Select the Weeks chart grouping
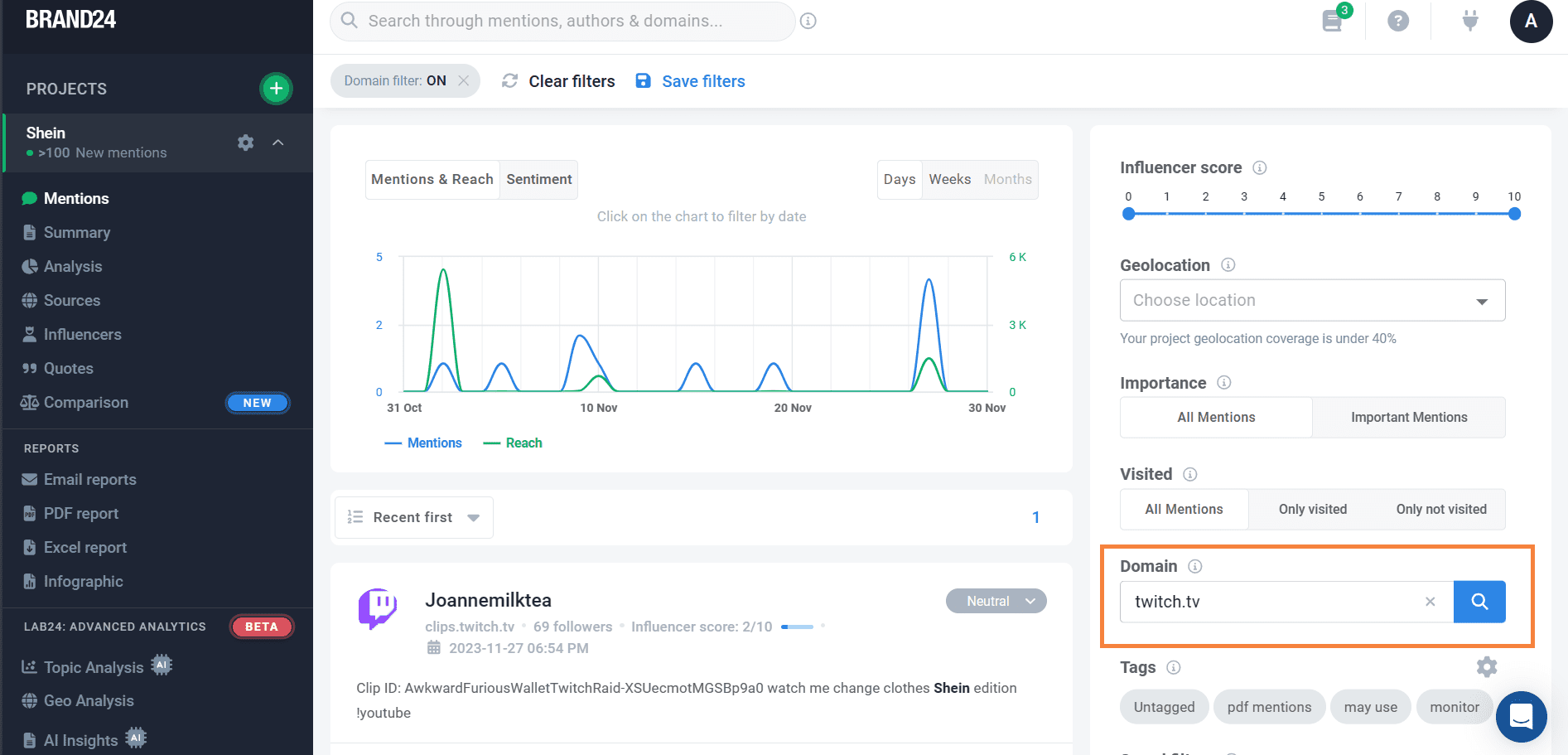Viewport: 1568px width, 755px height. click(950, 179)
